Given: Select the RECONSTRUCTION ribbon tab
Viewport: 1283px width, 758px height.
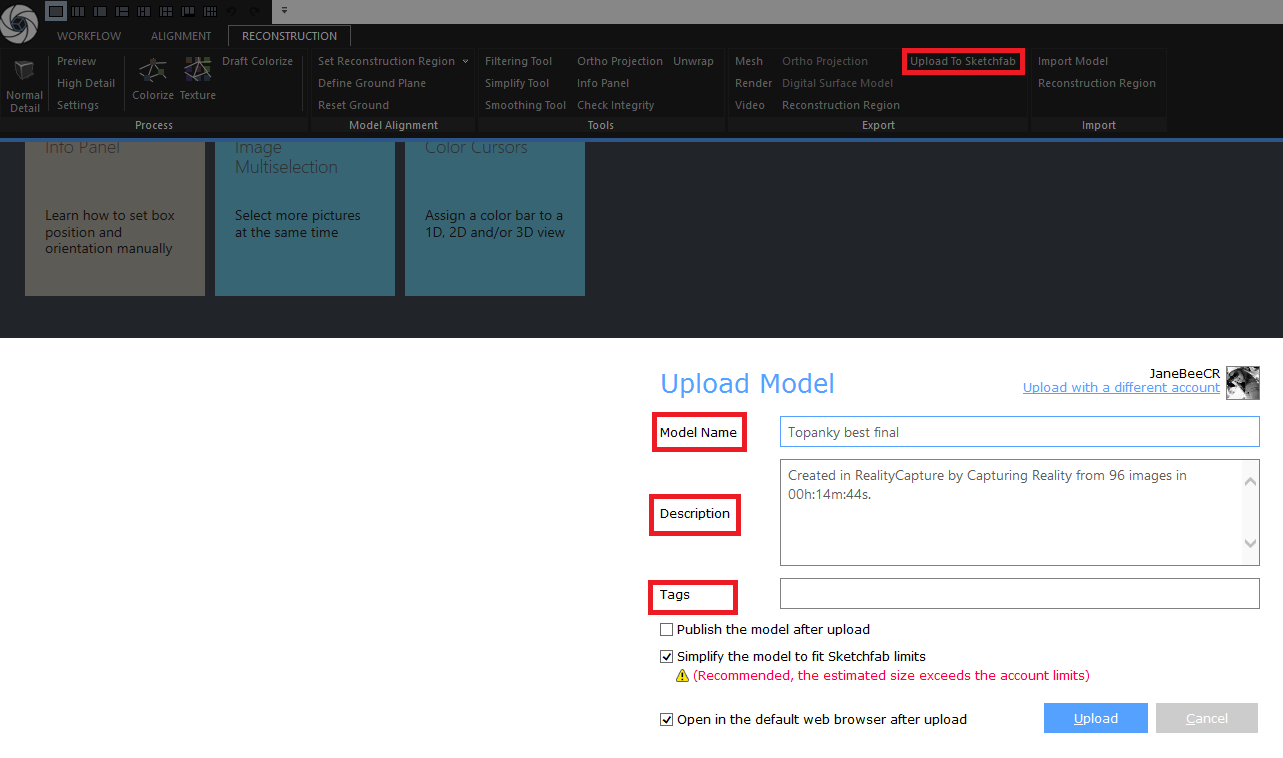Looking at the screenshot, I should [290, 36].
